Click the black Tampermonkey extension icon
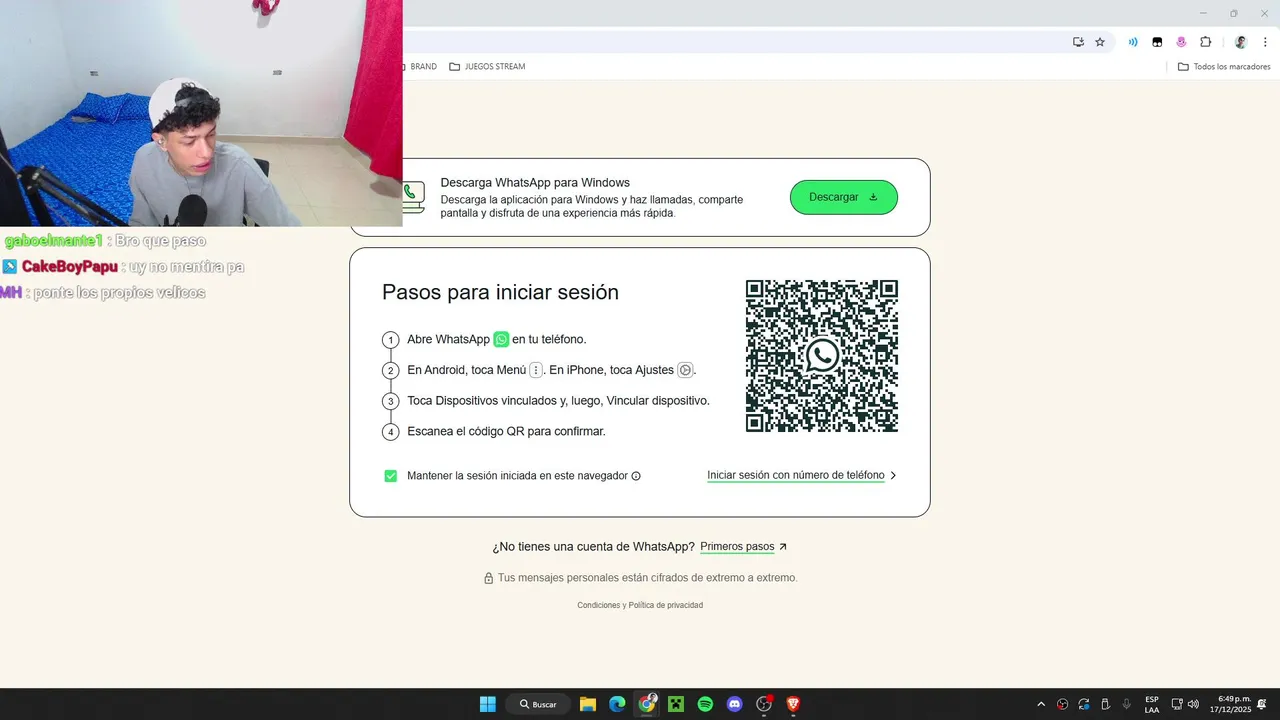This screenshot has height=720, width=1280. coord(1157,42)
